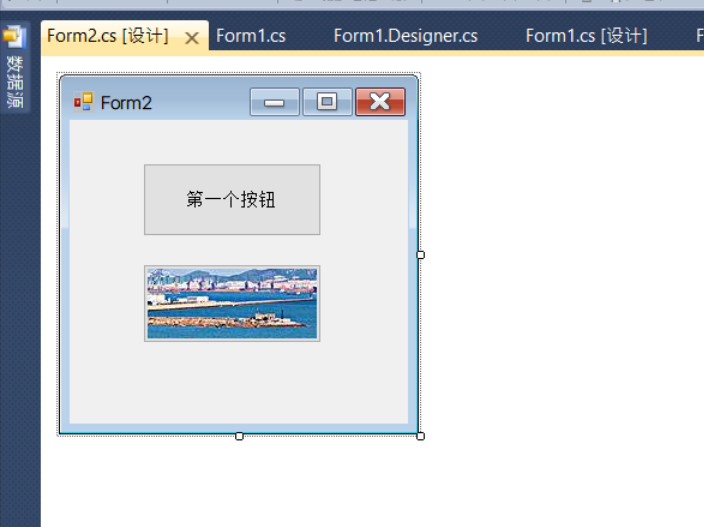
Task: Click the bottom-edge resize handle of Form2
Action: pyautogui.click(x=239, y=436)
